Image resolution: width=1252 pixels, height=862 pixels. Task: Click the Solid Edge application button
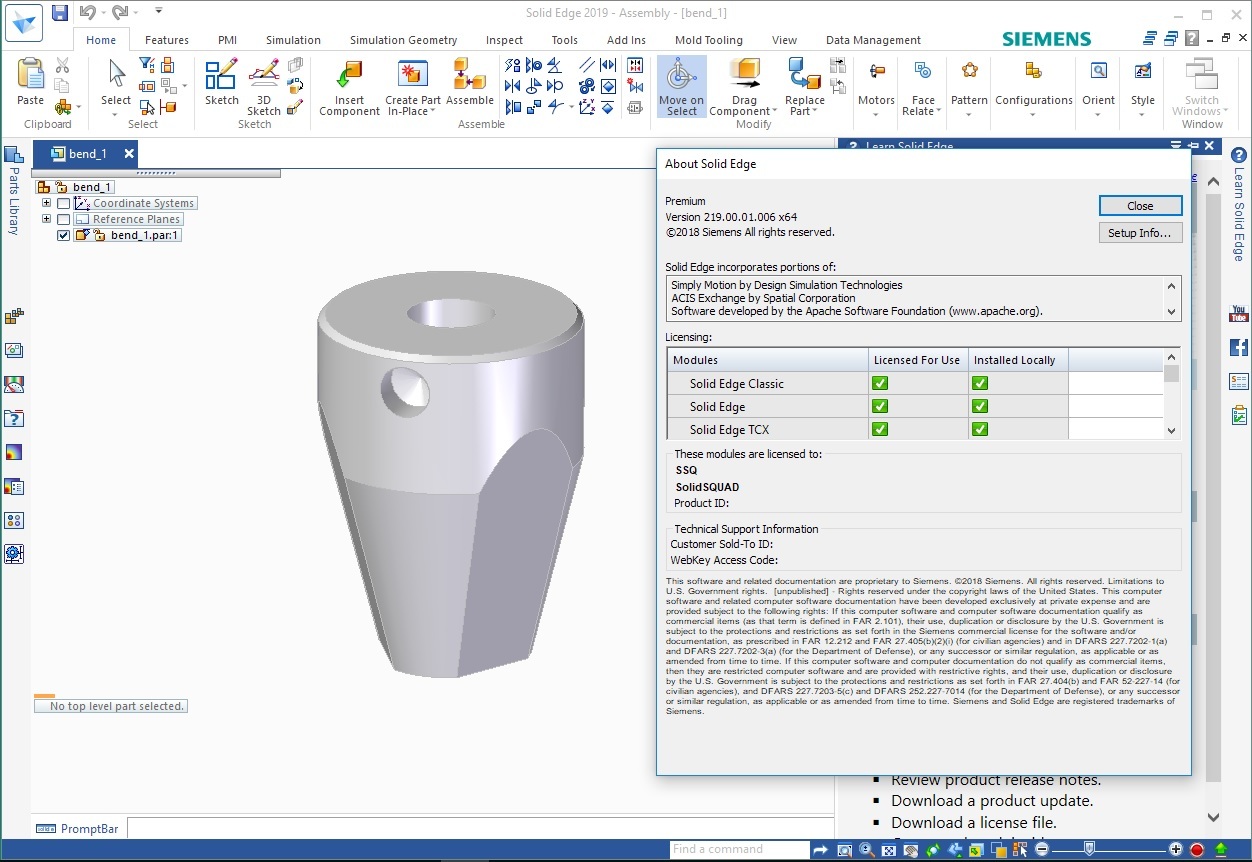pos(23,21)
